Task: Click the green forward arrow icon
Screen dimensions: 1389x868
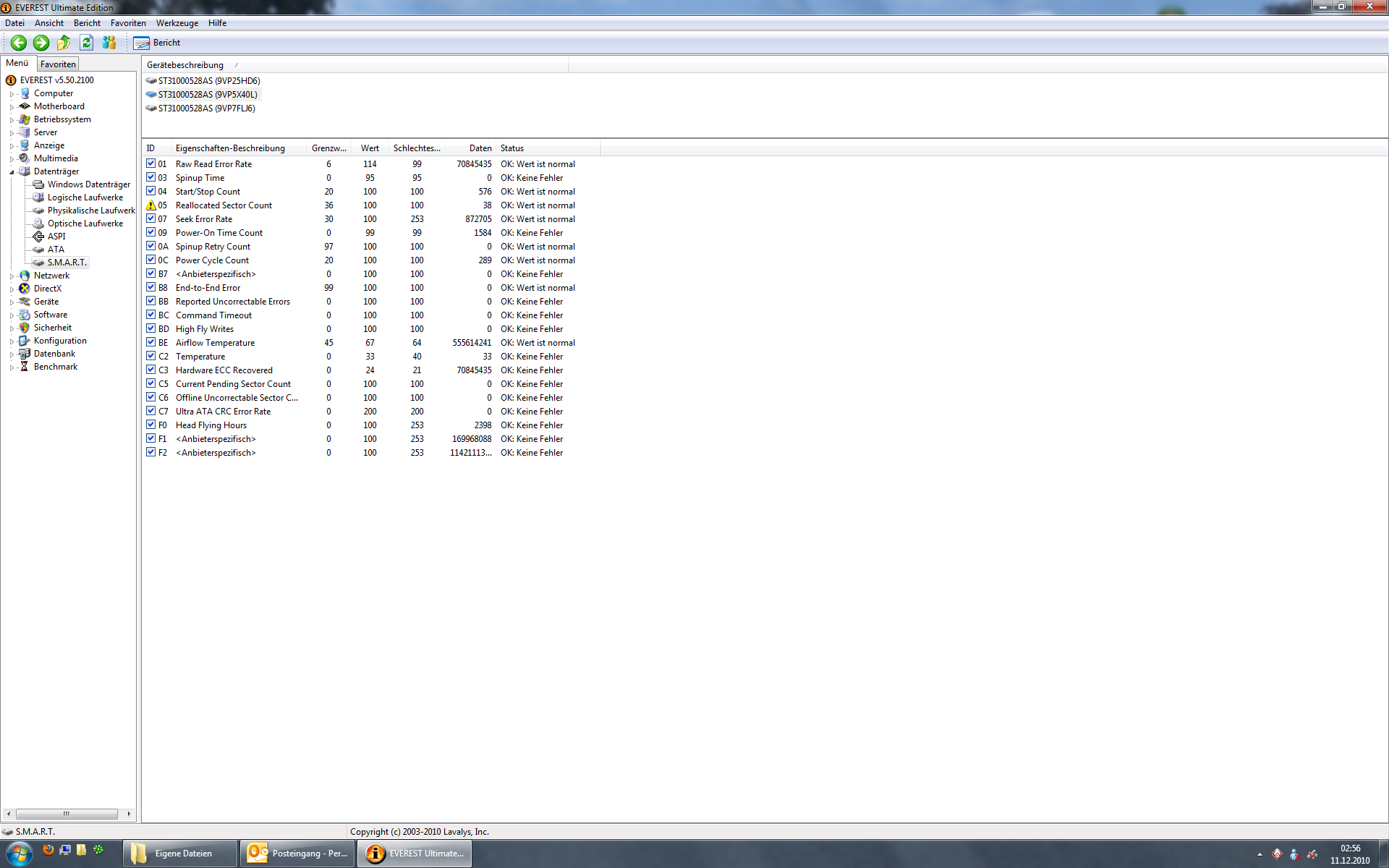Action: (x=41, y=43)
